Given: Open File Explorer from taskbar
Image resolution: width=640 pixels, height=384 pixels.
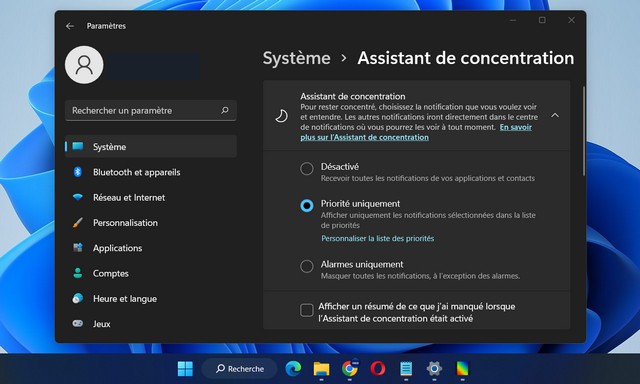Looking at the screenshot, I should coord(321,369).
